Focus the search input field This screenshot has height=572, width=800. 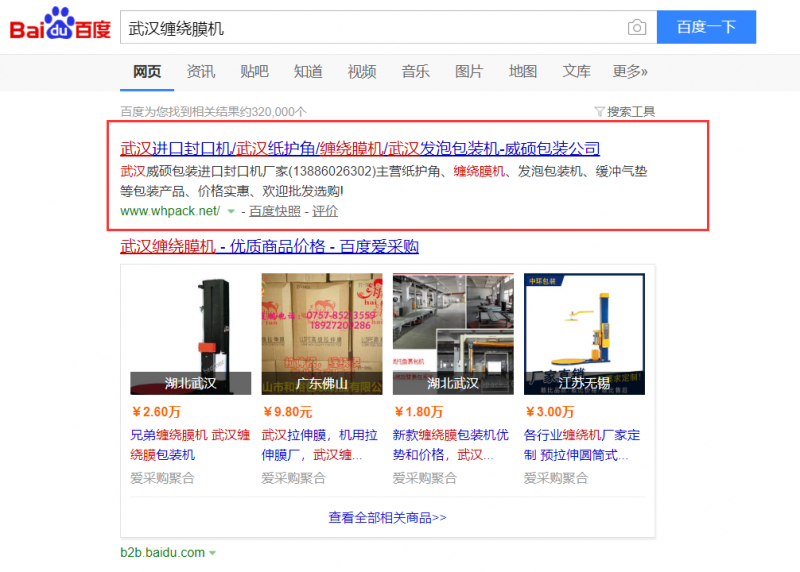tap(370, 28)
